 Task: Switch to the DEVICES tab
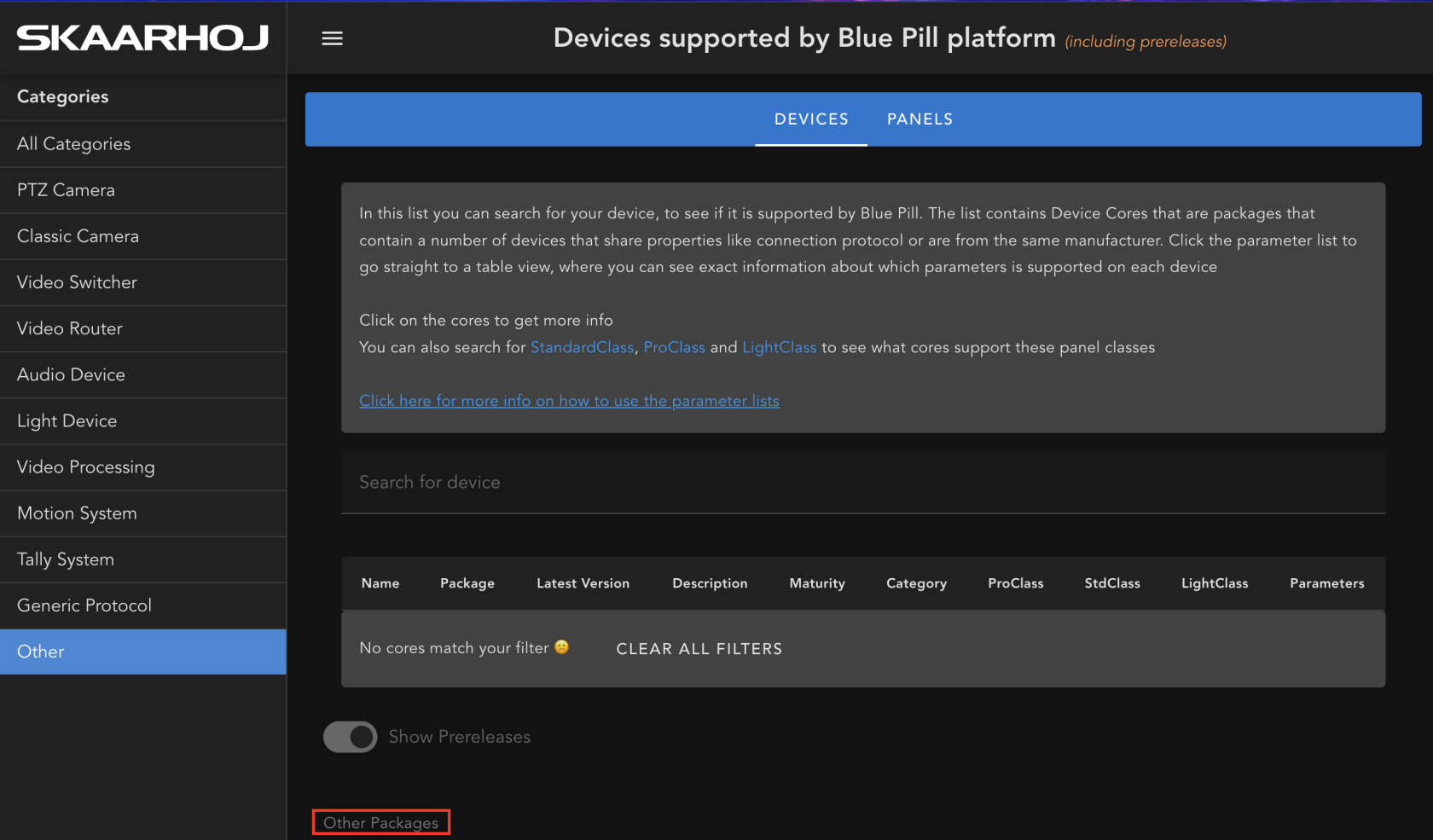(x=811, y=119)
